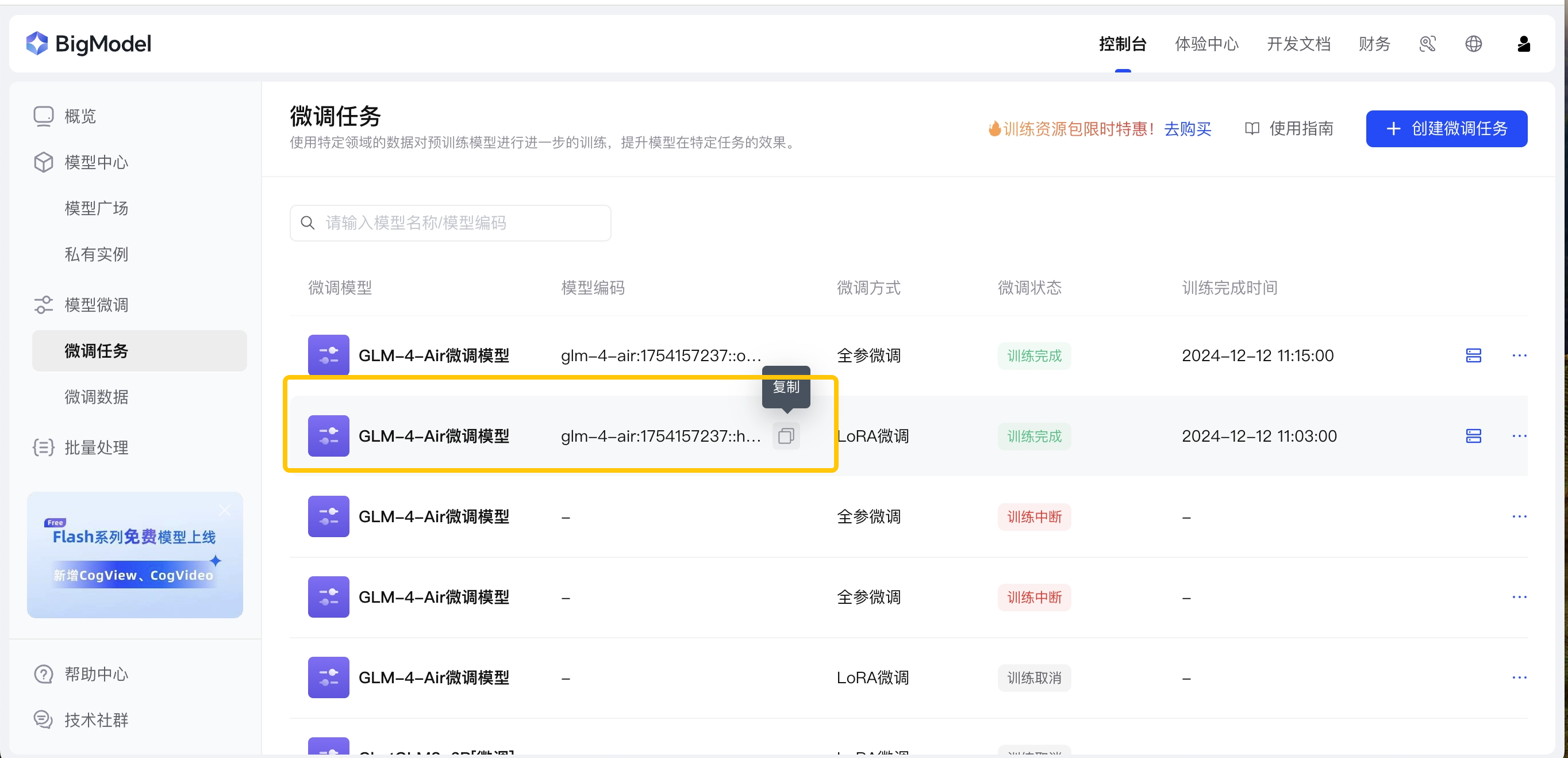1568x758 pixels.
Task: Open more options for the 11:15:00 row
Action: click(1519, 355)
